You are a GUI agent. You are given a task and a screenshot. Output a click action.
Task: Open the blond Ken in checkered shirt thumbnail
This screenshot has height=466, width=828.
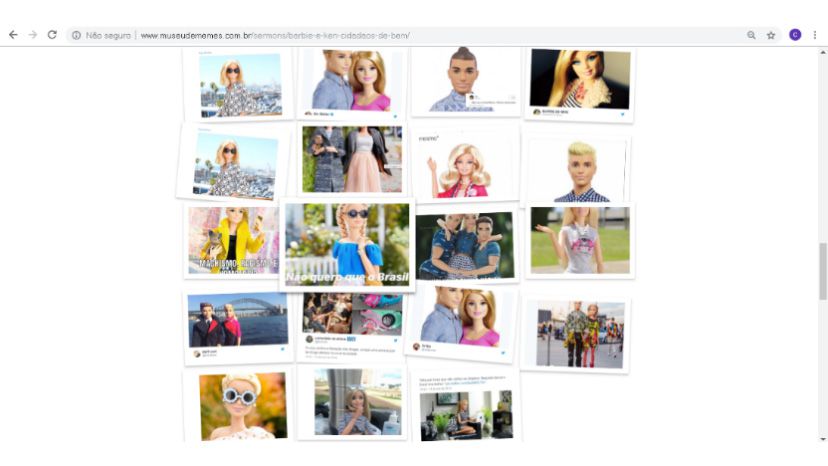pos(579,170)
